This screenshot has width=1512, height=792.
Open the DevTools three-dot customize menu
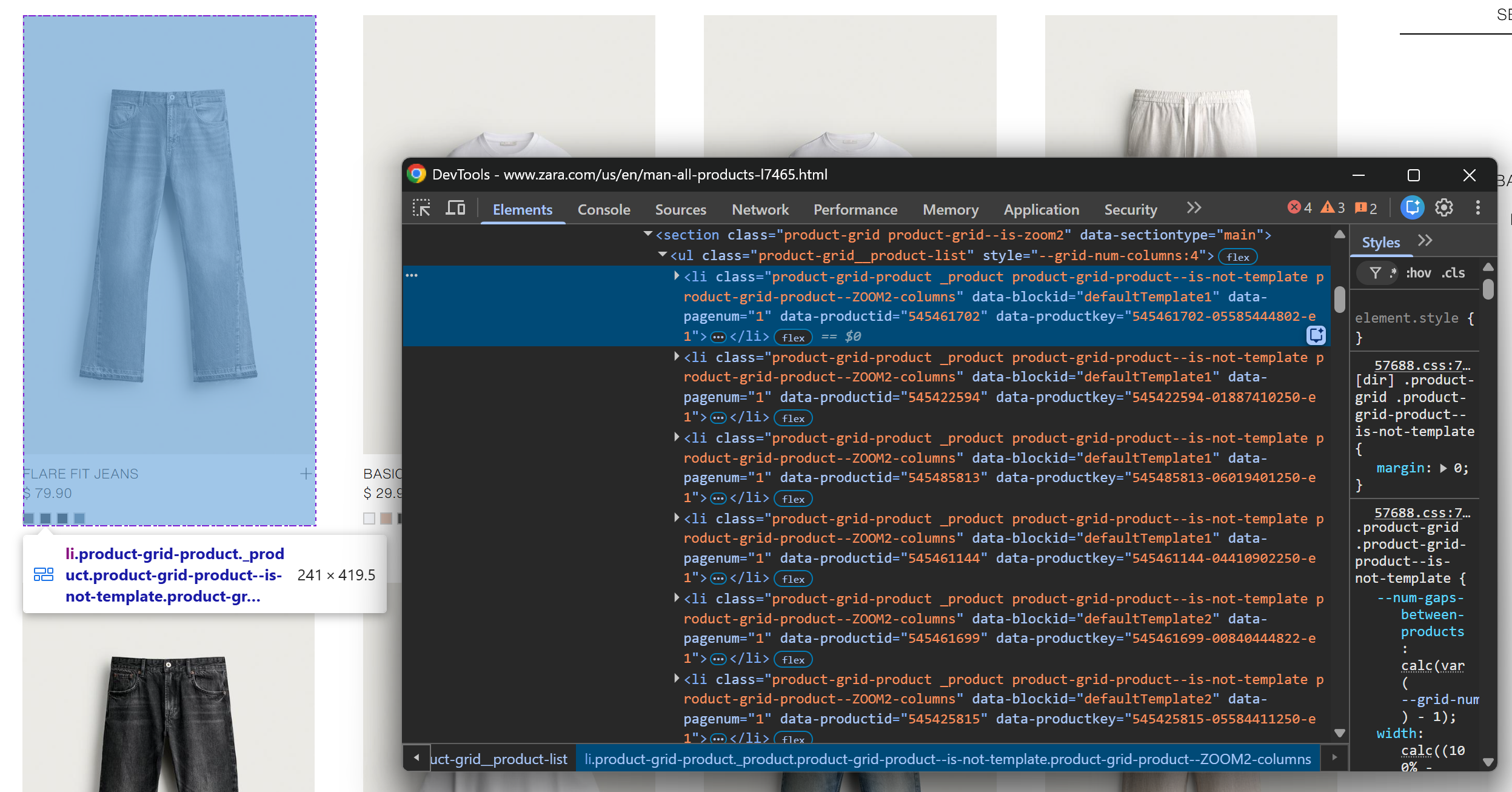coord(1478,207)
